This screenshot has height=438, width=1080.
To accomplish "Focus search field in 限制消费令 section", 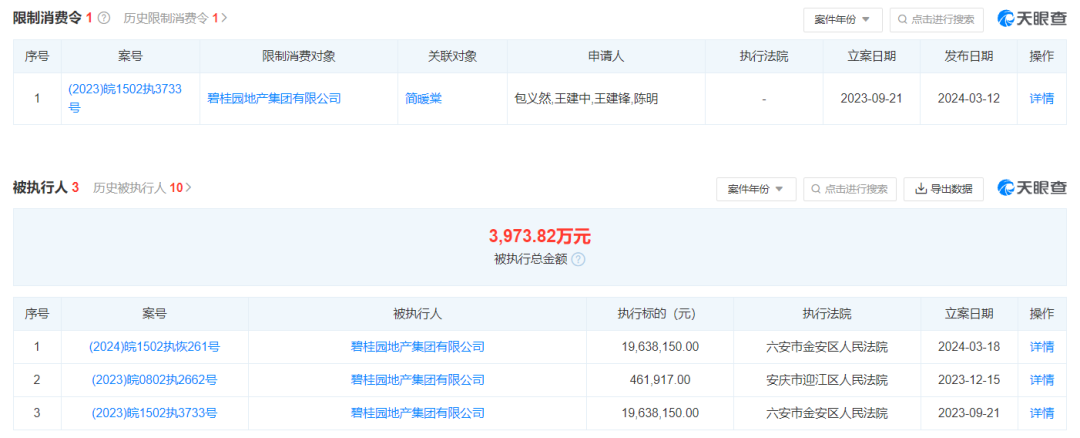I will (936, 20).
